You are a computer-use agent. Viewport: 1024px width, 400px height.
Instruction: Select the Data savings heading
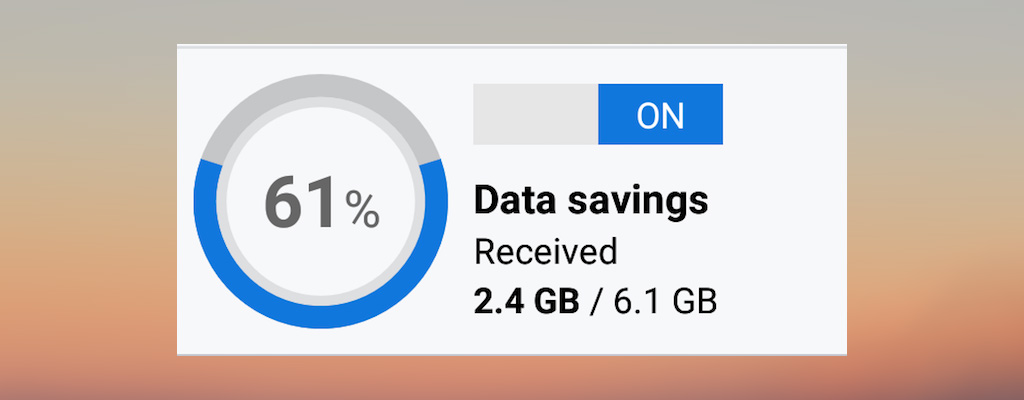pyautogui.click(x=590, y=201)
